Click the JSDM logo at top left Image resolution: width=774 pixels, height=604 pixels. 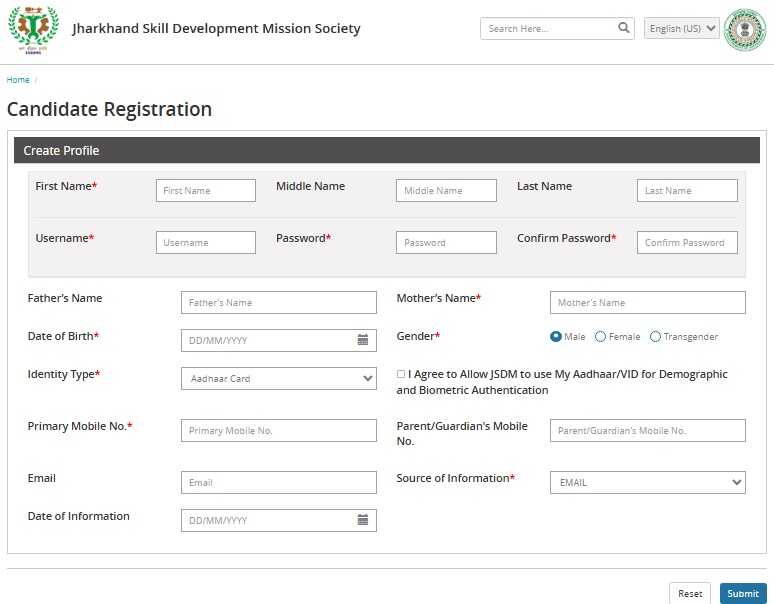(33, 29)
